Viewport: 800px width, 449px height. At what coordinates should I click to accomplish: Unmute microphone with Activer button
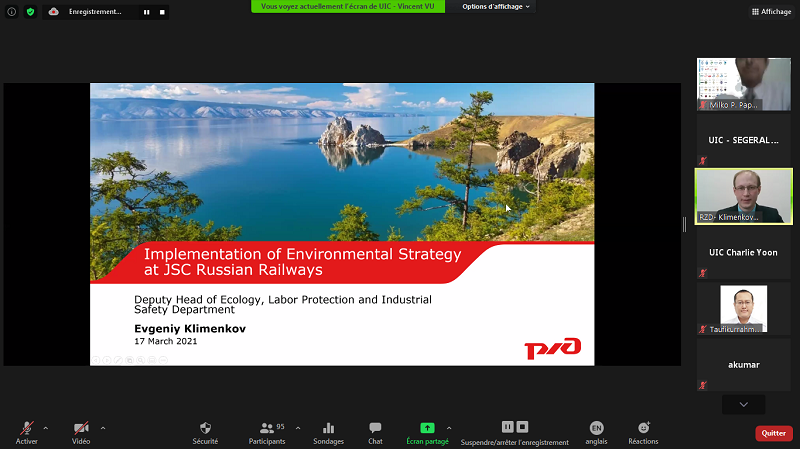tap(27, 433)
